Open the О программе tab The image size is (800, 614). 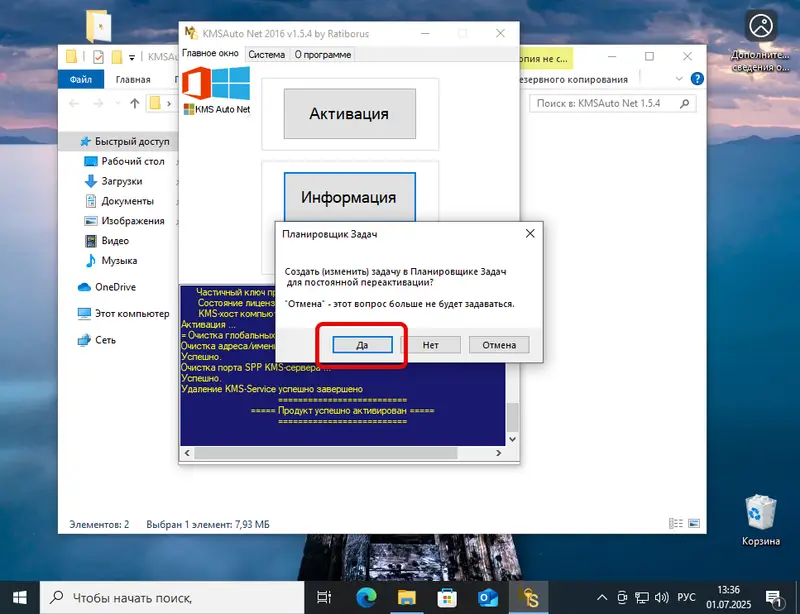[322, 55]
